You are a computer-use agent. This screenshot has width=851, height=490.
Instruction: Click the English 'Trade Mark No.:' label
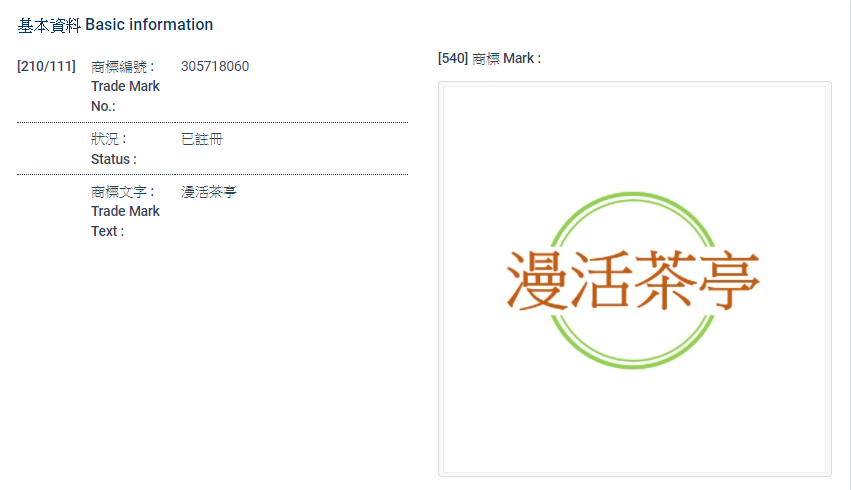[x=124, y=96]
